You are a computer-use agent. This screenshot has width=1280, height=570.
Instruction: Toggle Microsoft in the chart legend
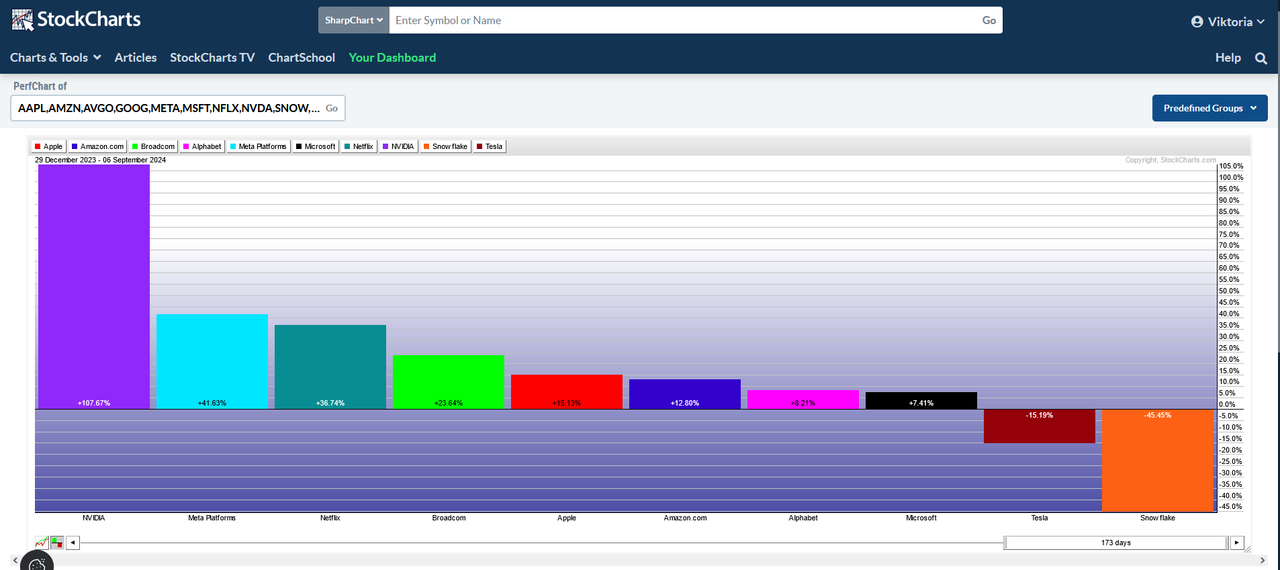[x=315, y=146]
